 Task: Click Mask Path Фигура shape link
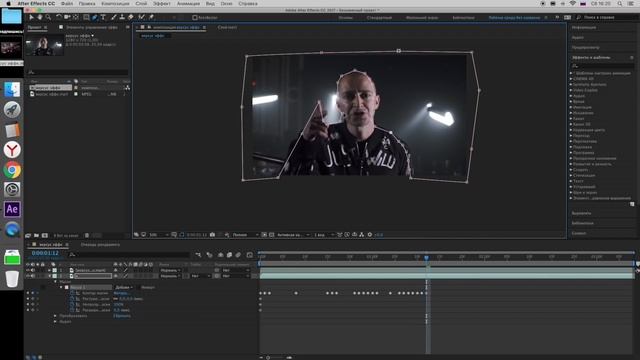pyautogui.click(x=121, y=293)
